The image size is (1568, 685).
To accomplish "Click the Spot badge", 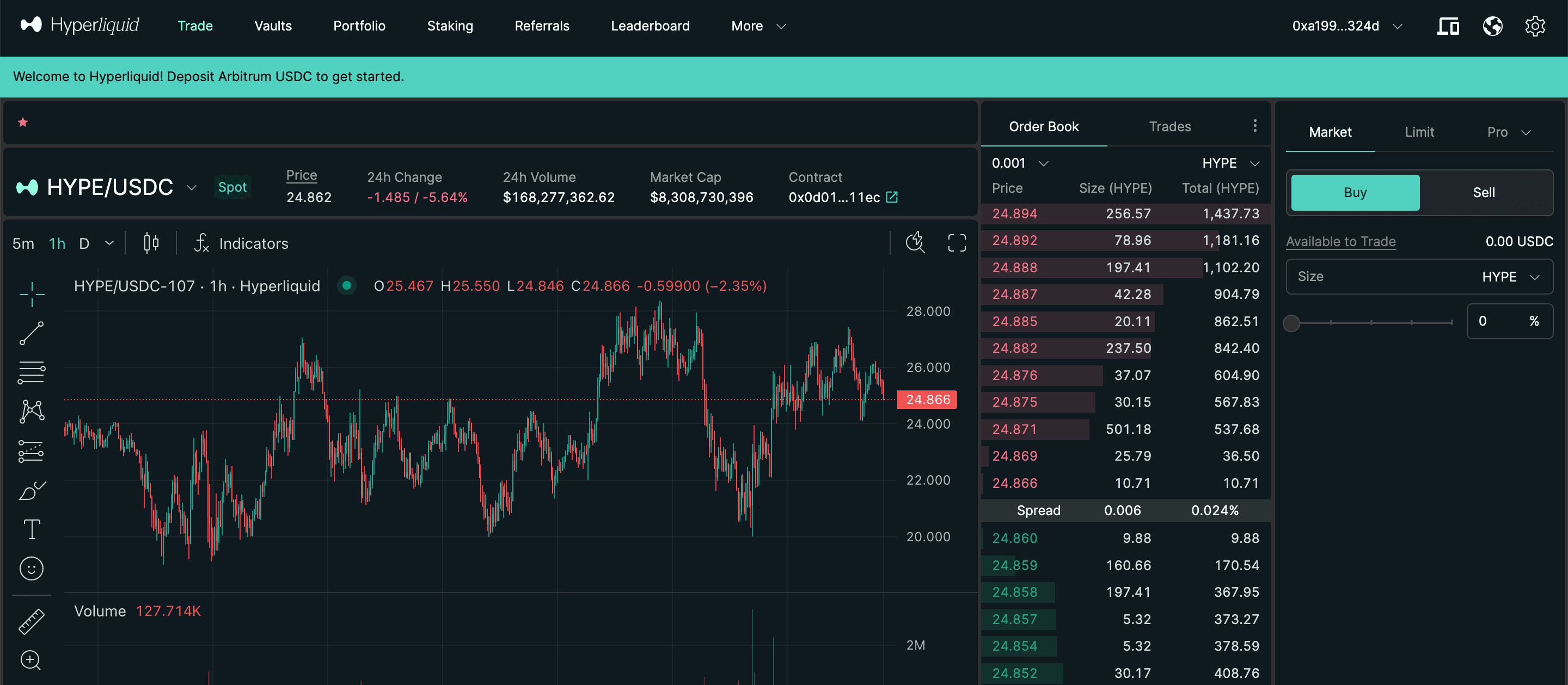I will pyautogui.click(x=232, y=187).
